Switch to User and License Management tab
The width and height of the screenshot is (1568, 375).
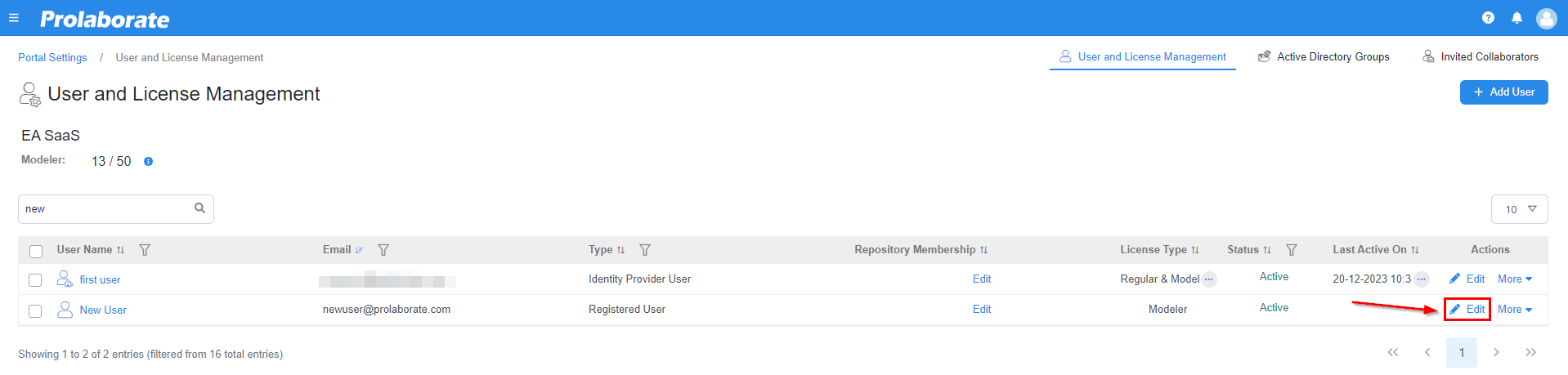tap(1143, 56)
